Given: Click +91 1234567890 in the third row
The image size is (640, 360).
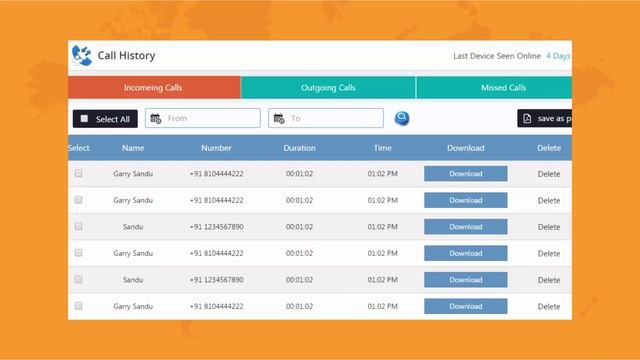Looking at the screenshot, I should click(x=216, y=227).
